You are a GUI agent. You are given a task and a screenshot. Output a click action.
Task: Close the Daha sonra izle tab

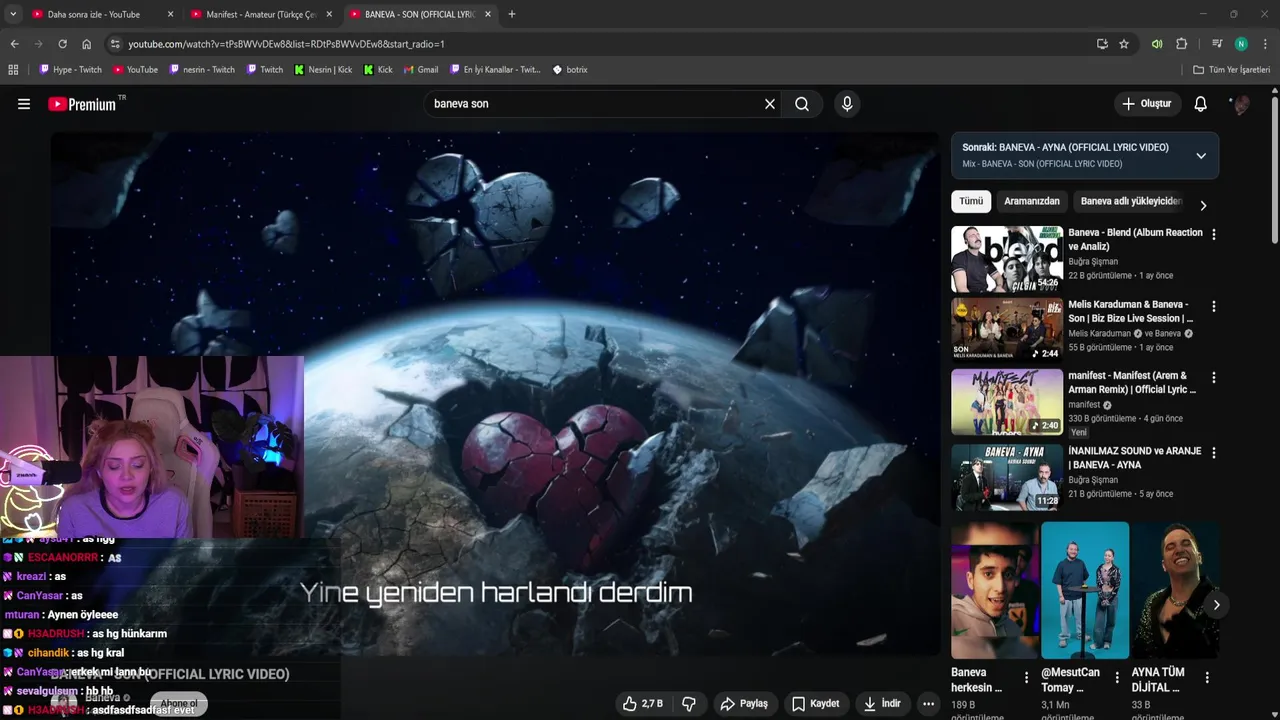(x=170, y=14)
